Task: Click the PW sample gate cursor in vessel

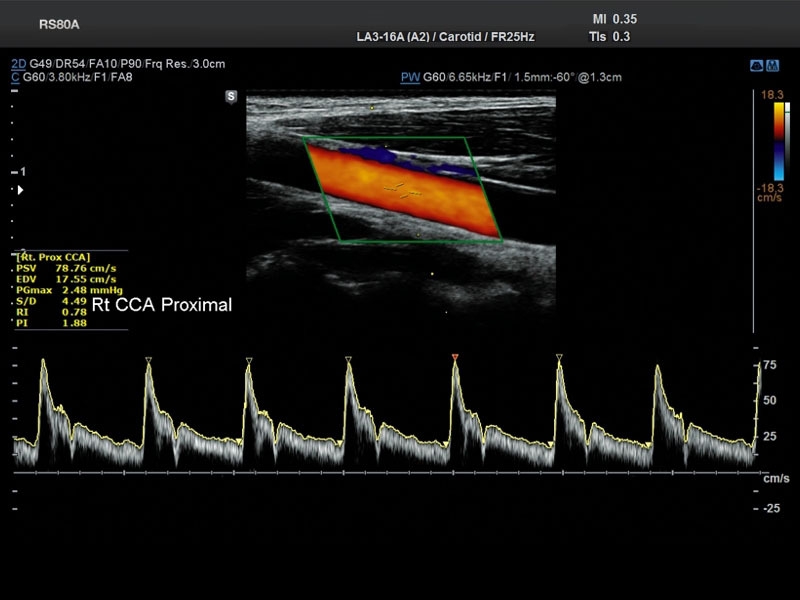Action: point(403,188)
